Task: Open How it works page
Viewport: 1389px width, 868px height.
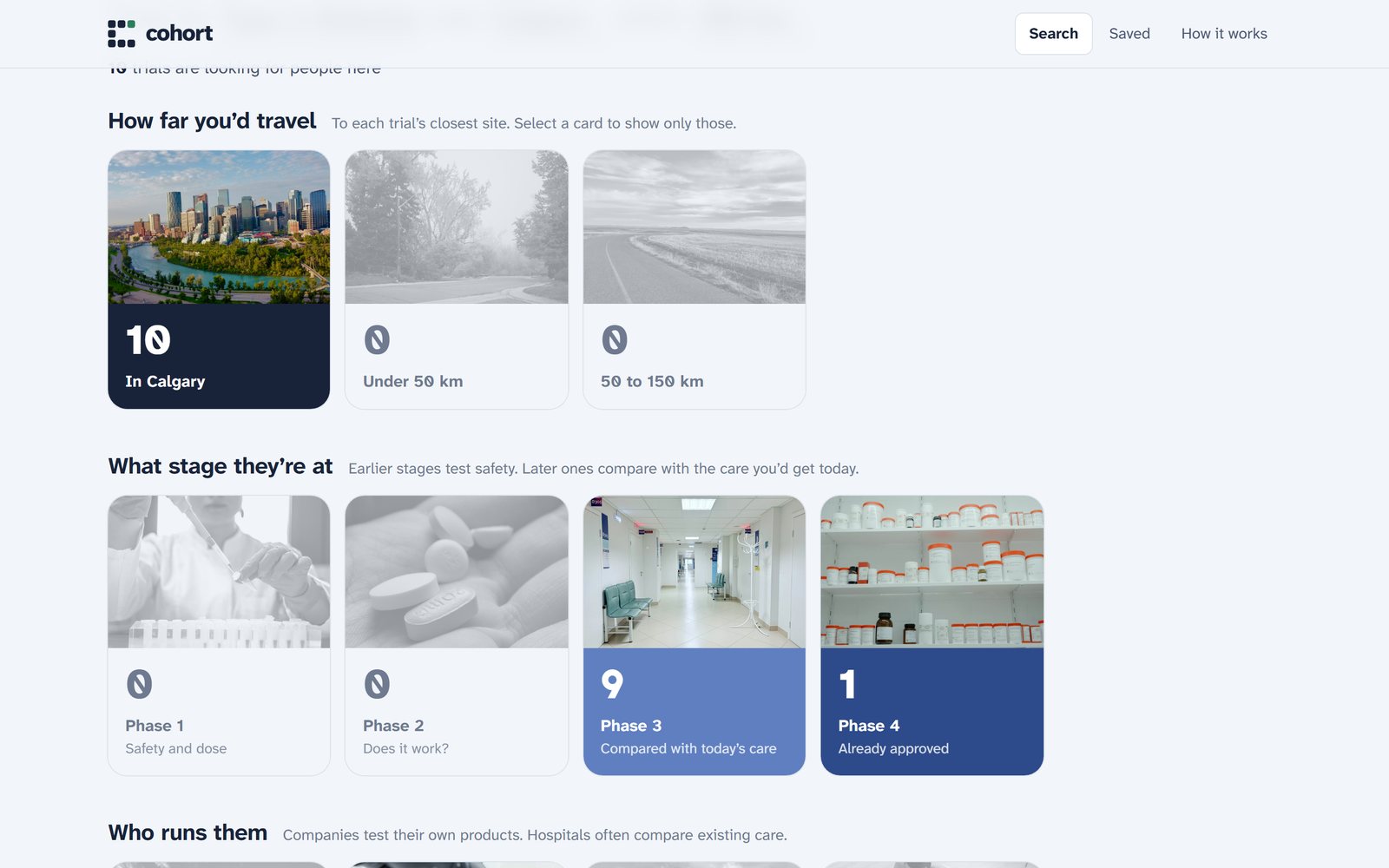Action: pos(1223,34)
